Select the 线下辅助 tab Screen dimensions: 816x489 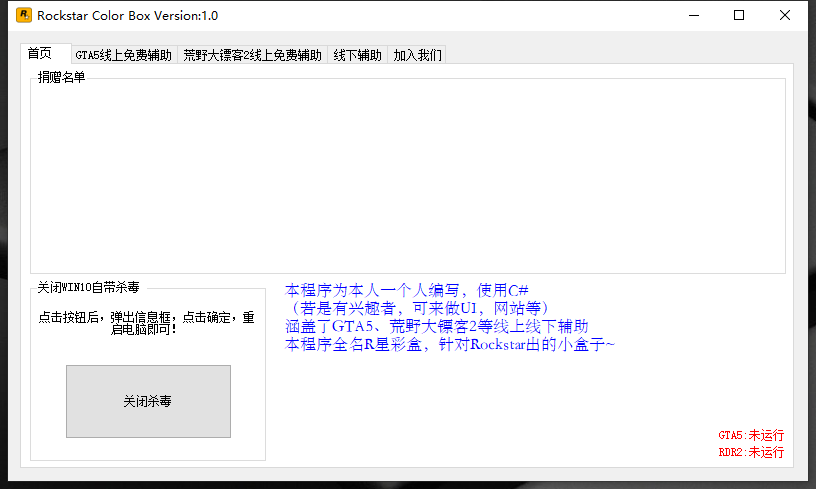click(358, 55)
